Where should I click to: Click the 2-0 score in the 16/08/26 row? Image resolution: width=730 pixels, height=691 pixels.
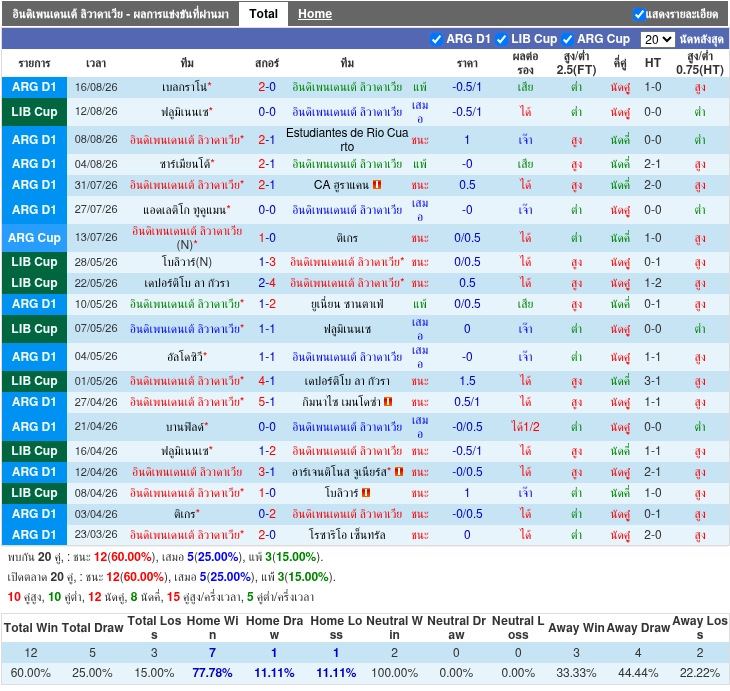click(267, 87)
